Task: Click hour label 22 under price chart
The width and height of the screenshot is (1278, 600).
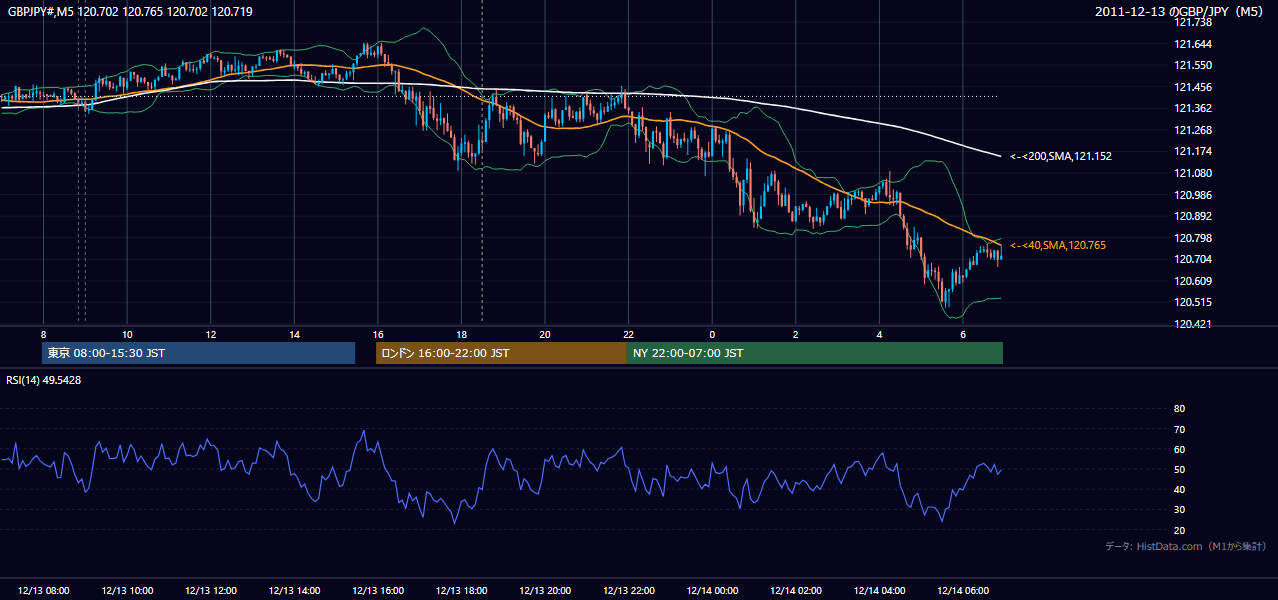Action: [628, 334]
